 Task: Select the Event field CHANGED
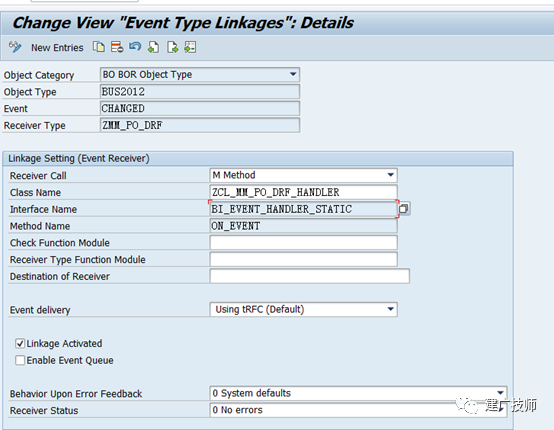[x=200, y=108]
